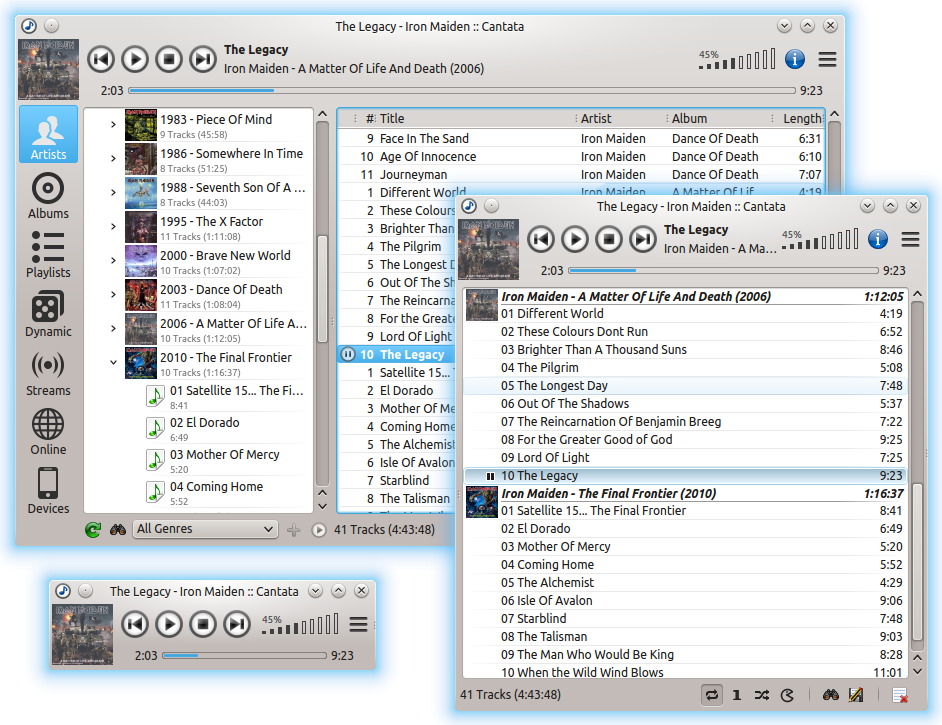Screen dimensions: 942x725
Task: Open the Dynamic playlists view
Action: click(x=47, y=314)
